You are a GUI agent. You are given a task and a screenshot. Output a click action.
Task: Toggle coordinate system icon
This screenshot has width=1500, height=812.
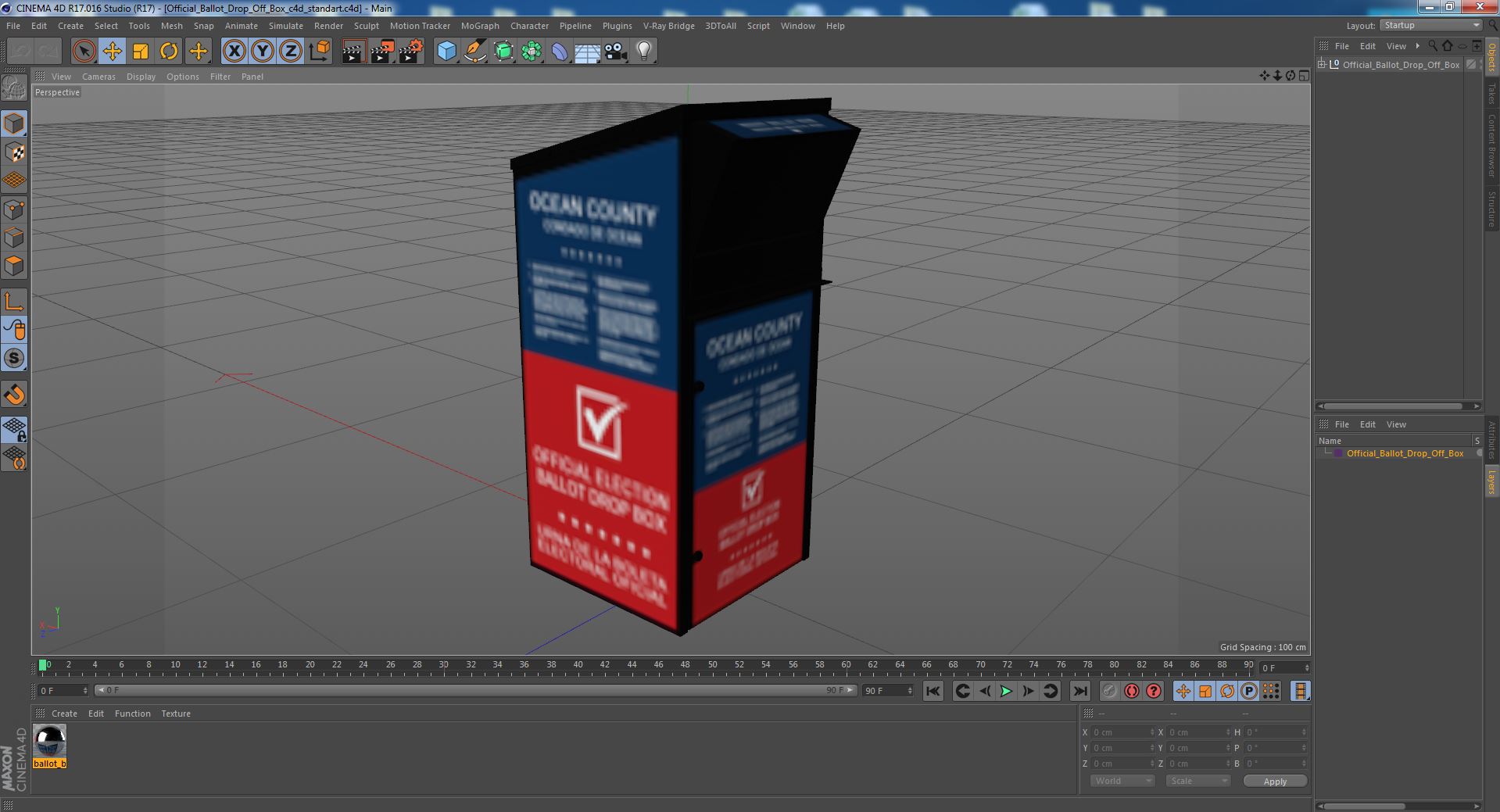[x=320, y=52]
